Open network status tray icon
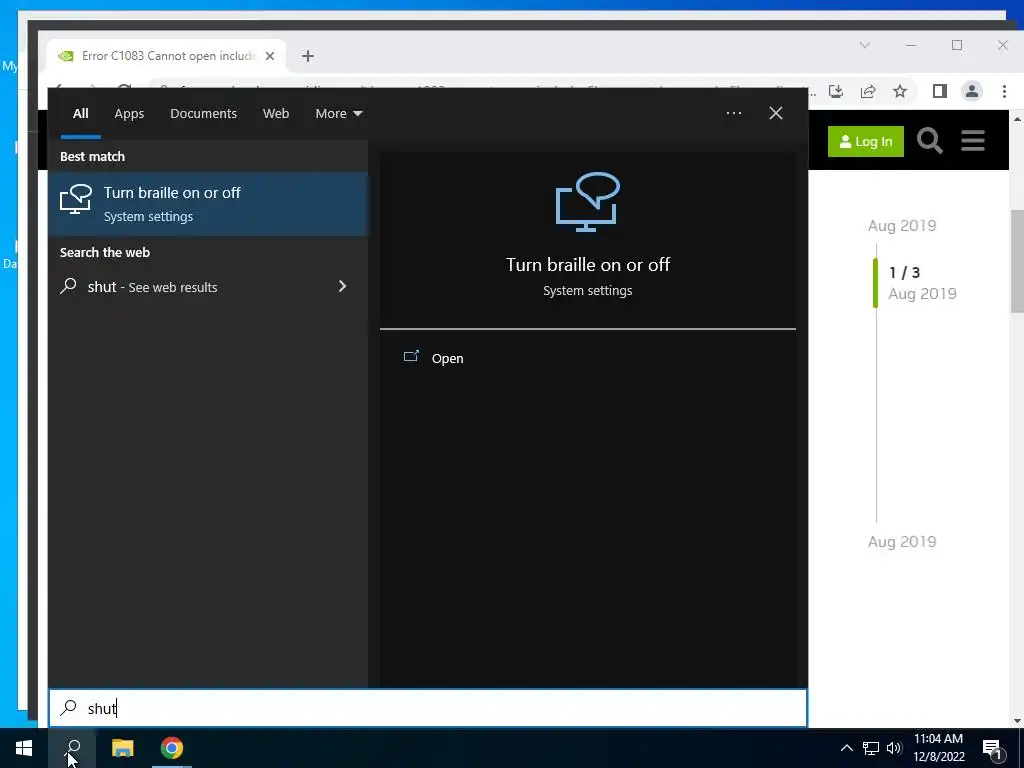Screen dimensions: 1024x768 (x=871, y=748)
